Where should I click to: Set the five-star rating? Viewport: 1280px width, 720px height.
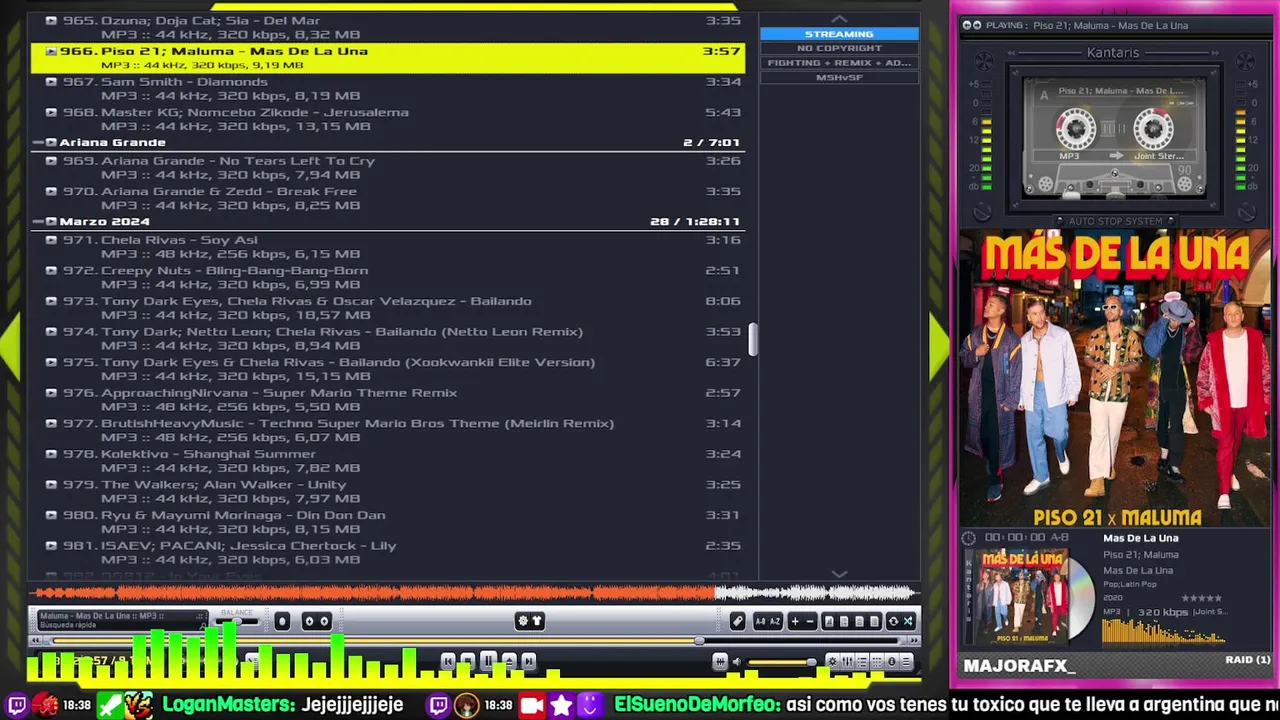tap(1201, 598)
